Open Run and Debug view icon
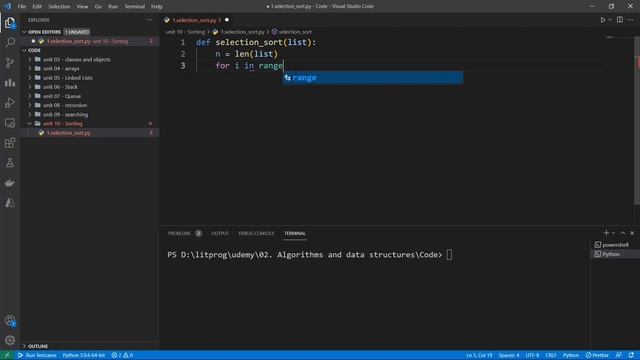 point(10,102)
